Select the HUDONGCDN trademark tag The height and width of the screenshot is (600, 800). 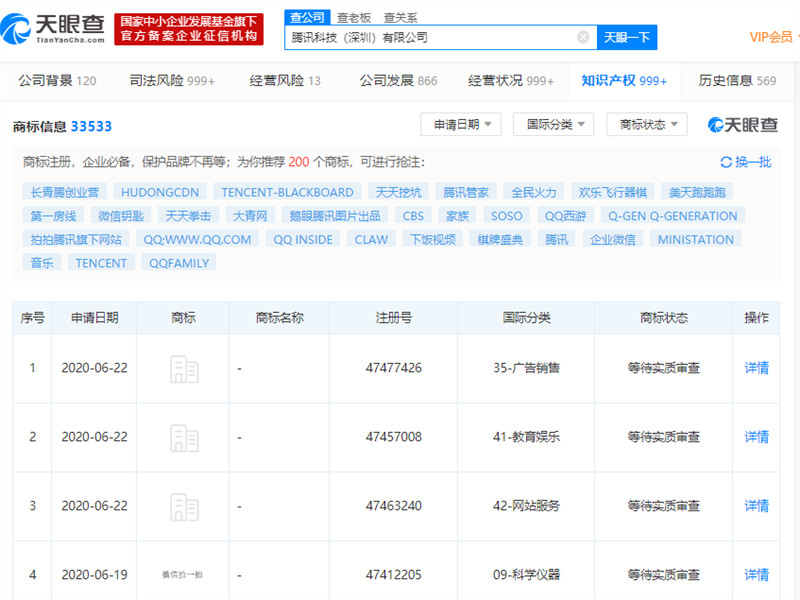coord(160,192)
